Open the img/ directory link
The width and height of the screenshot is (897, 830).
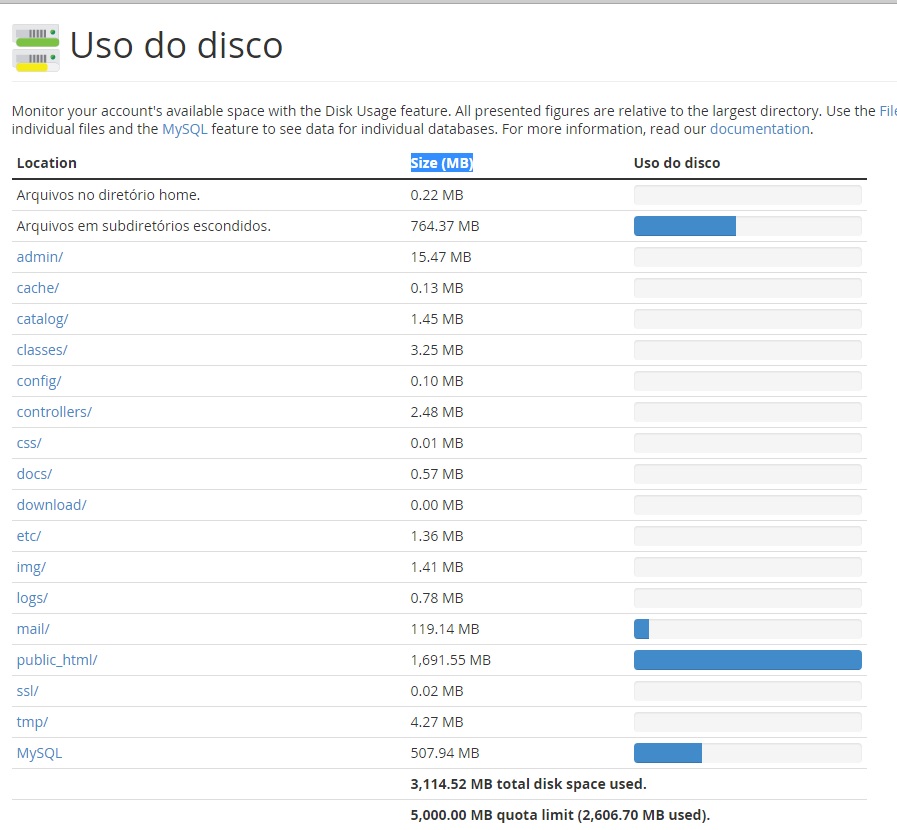coord(31,567)
